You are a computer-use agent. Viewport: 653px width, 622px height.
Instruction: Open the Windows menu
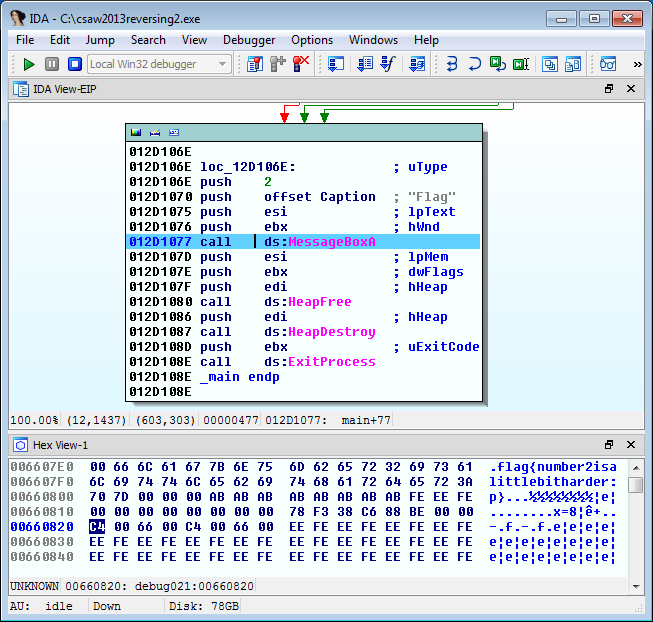tap(374, 40)
